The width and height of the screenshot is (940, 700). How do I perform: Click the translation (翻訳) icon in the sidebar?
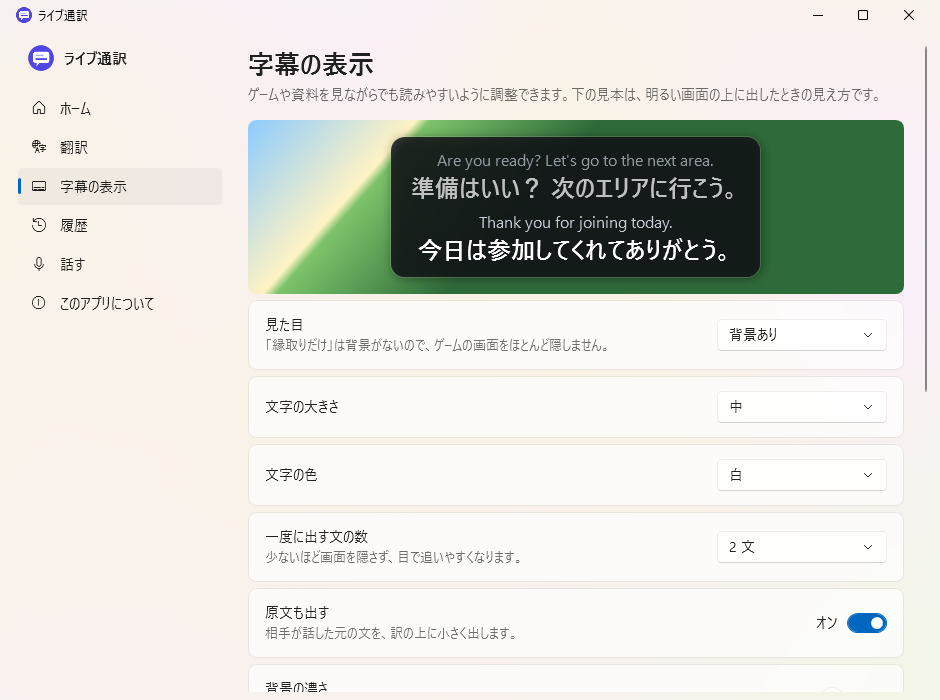click(x=39, y=147)
